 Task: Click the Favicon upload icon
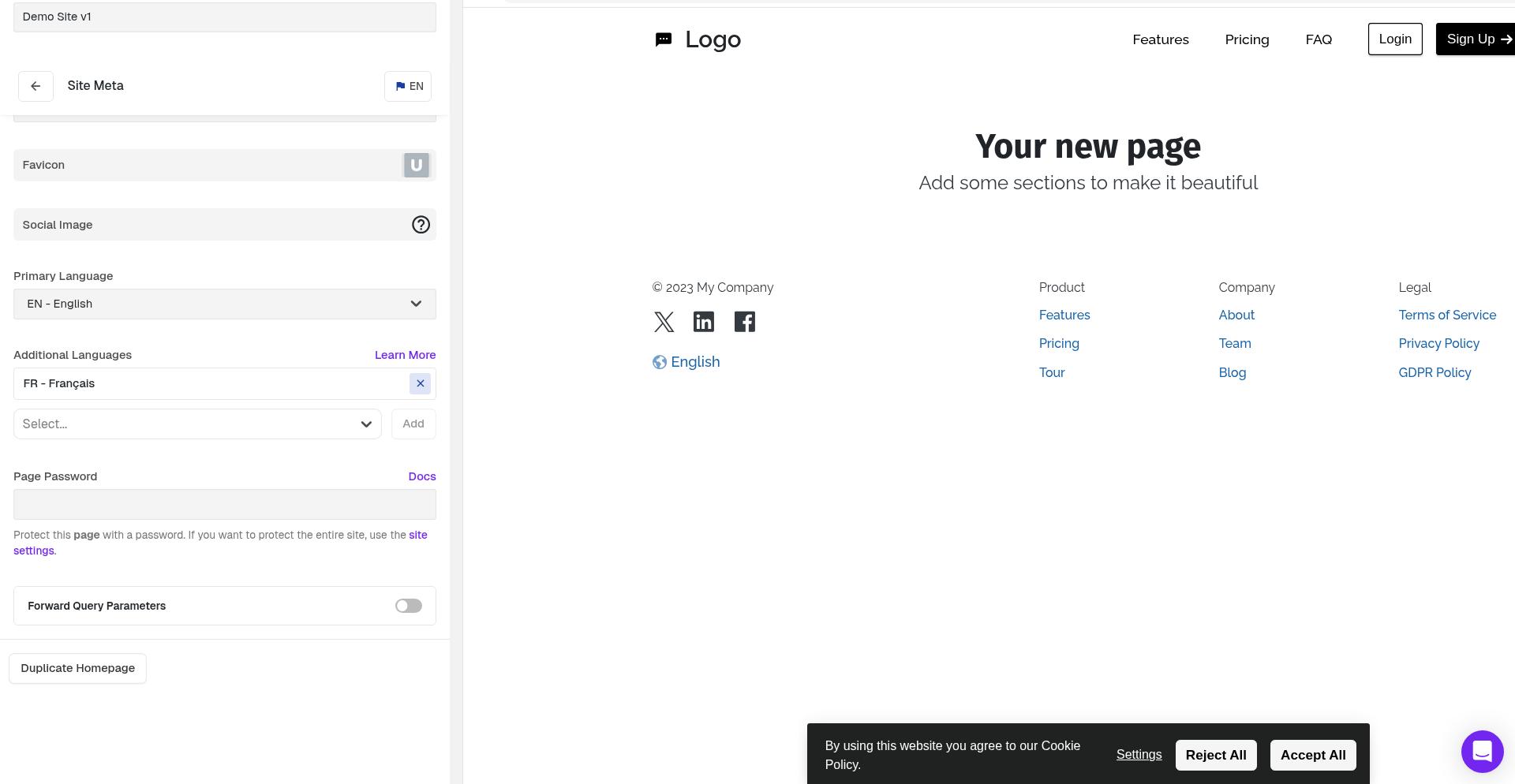(x=416, y=165)
